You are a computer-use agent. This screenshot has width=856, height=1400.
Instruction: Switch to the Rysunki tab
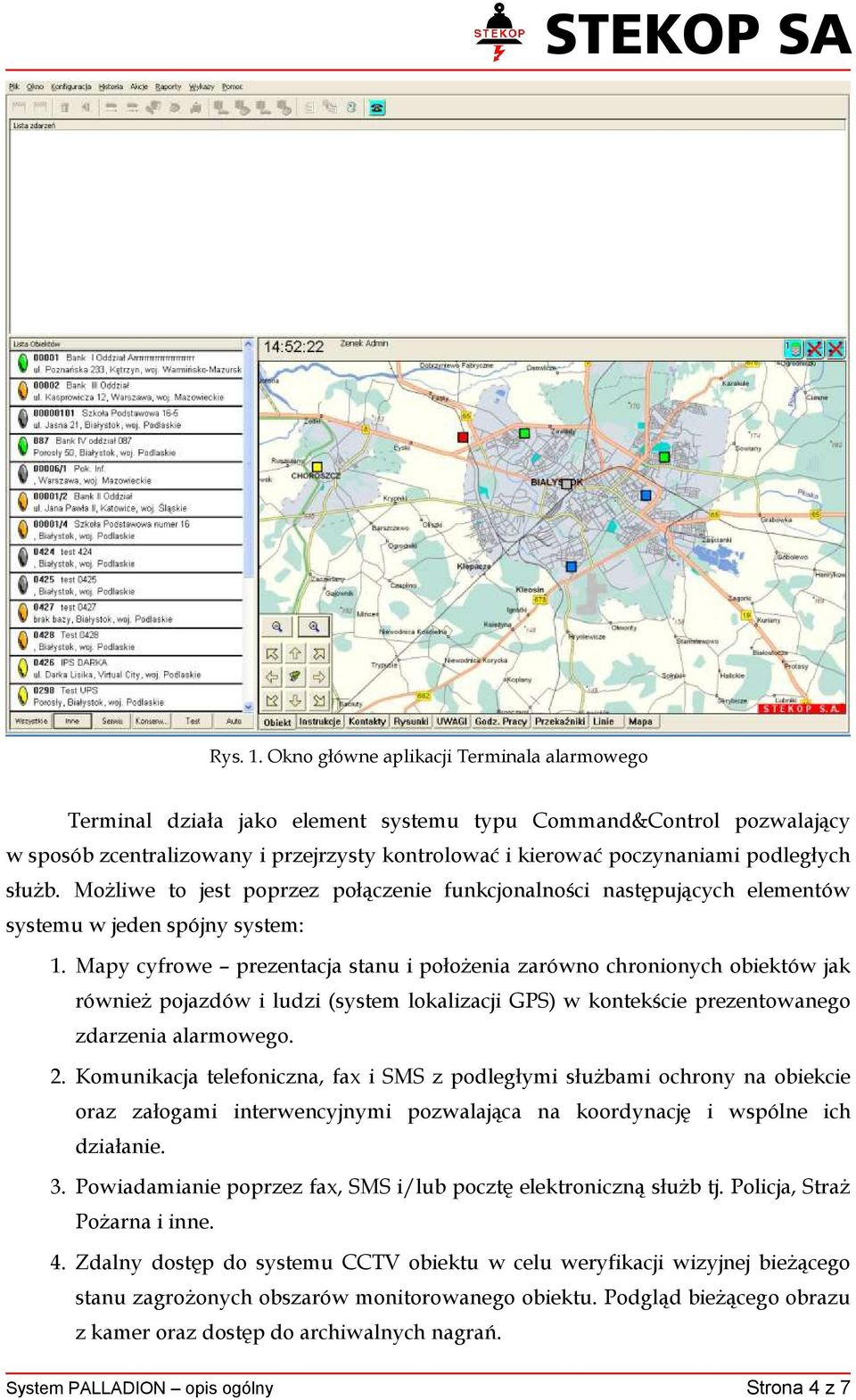click(x=411, y=722)
